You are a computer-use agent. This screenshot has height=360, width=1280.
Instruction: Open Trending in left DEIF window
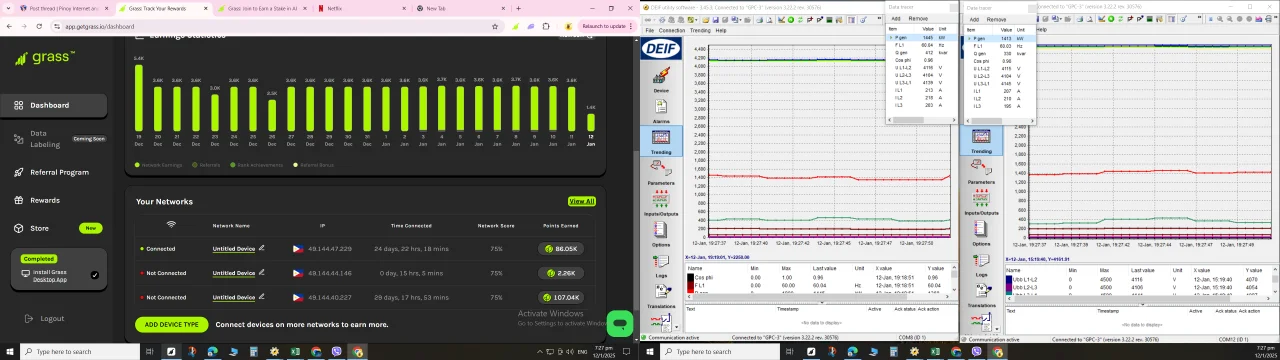tap(661, 141)
